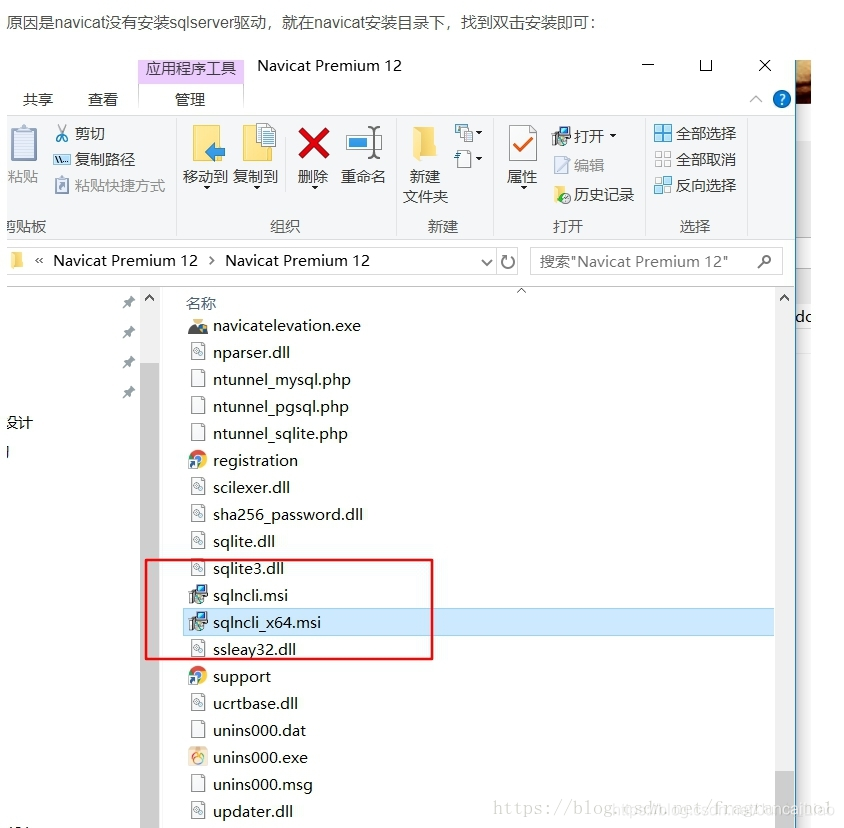Select sha256_password.dll file

point(287,515)
